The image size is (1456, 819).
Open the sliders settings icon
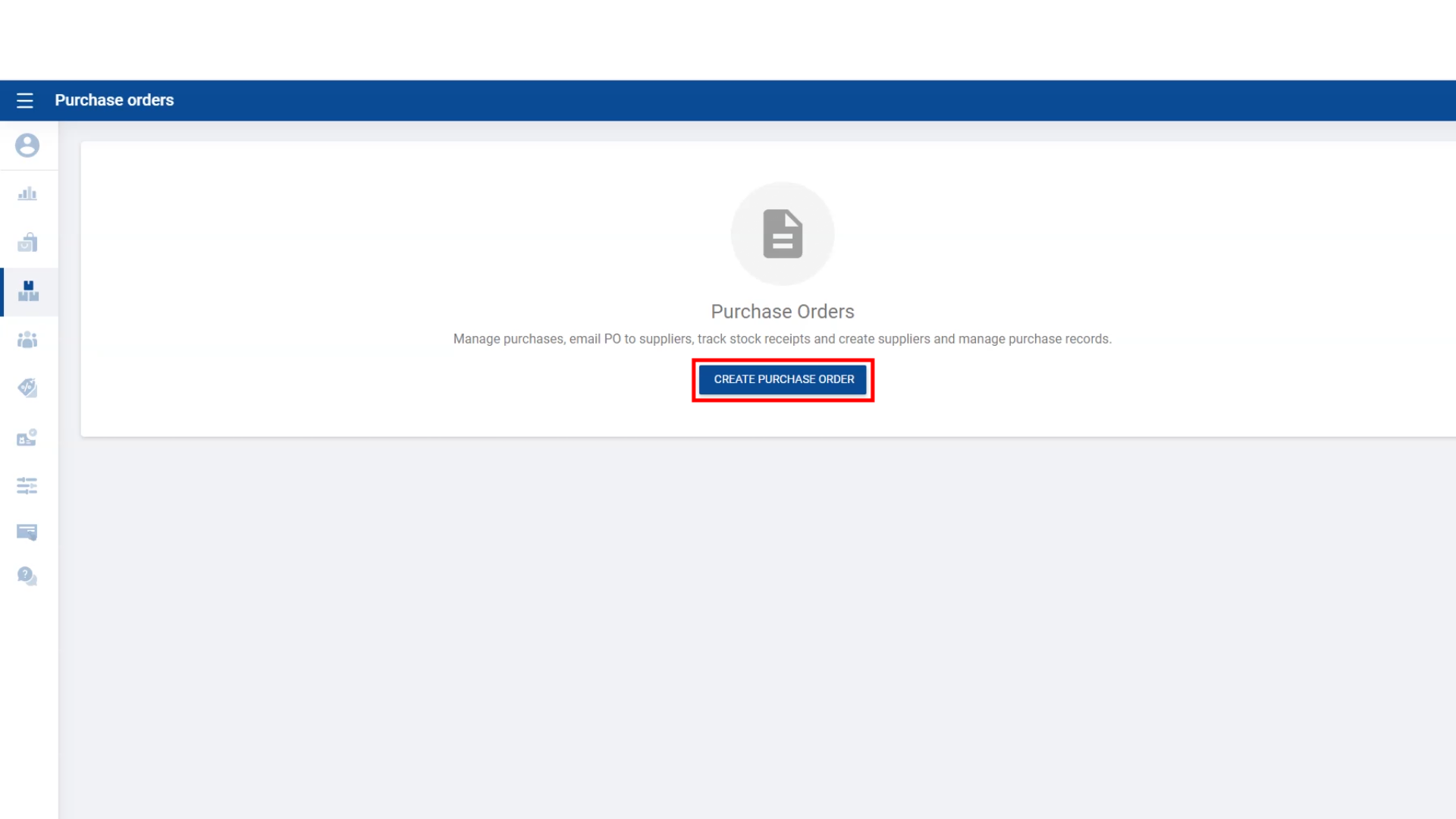[x=27, y=485]
